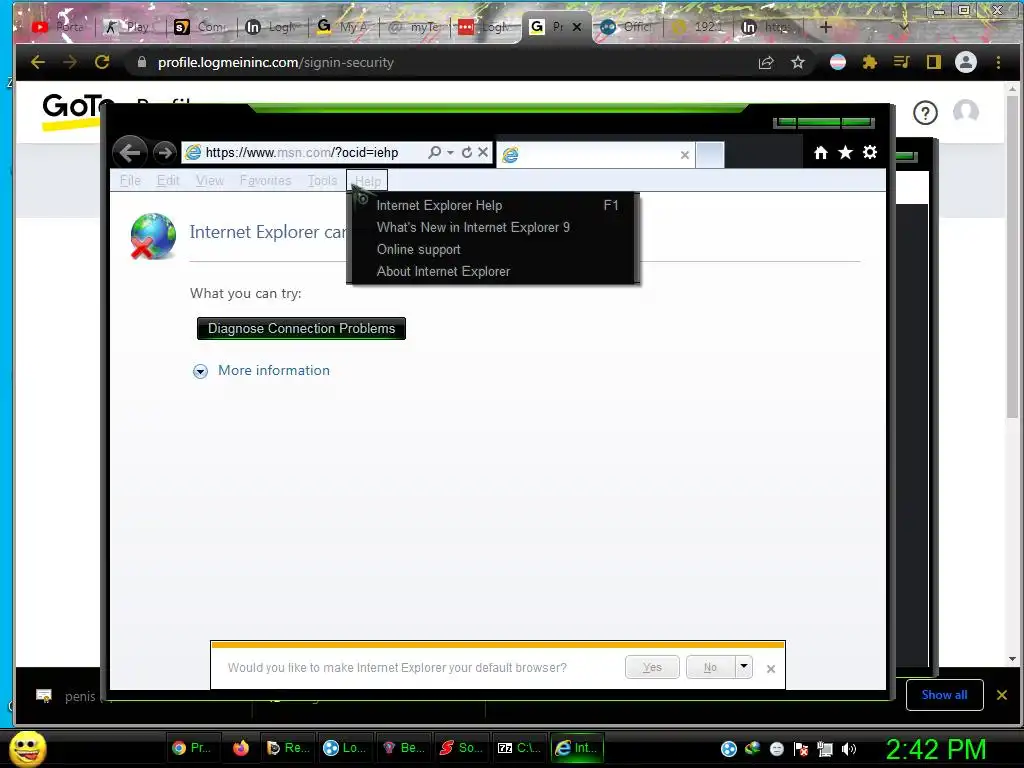Screen dimensions: 1024x768
Task: Click network tray icon
Action: pos(825,749)
